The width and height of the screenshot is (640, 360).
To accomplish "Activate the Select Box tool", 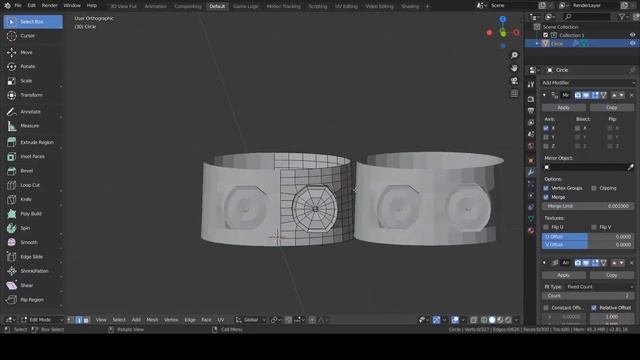I will pyautogui.click(x=33, y=22).
